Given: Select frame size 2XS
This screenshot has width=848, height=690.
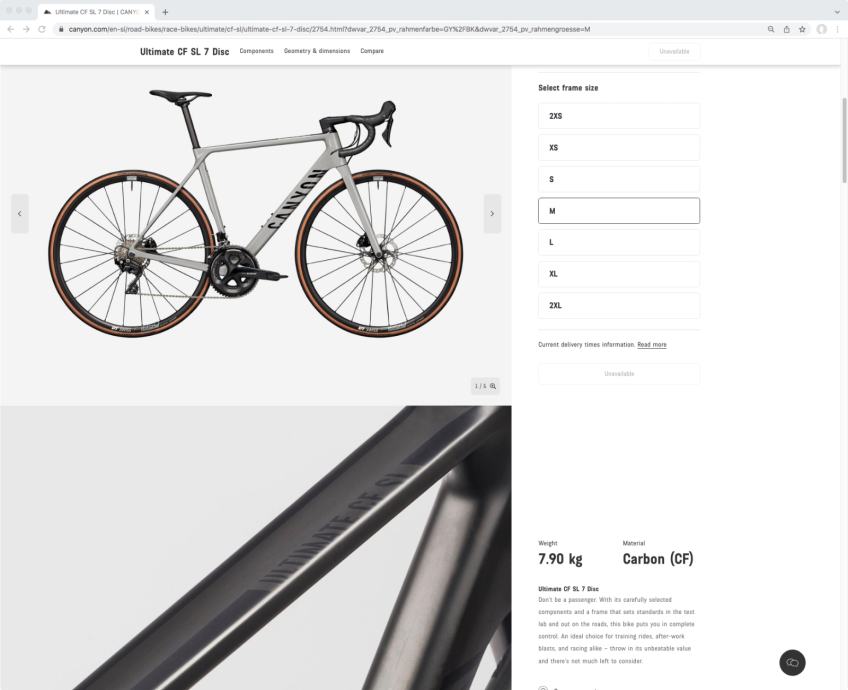Looking at the screenshot, I should coord(619,116).
